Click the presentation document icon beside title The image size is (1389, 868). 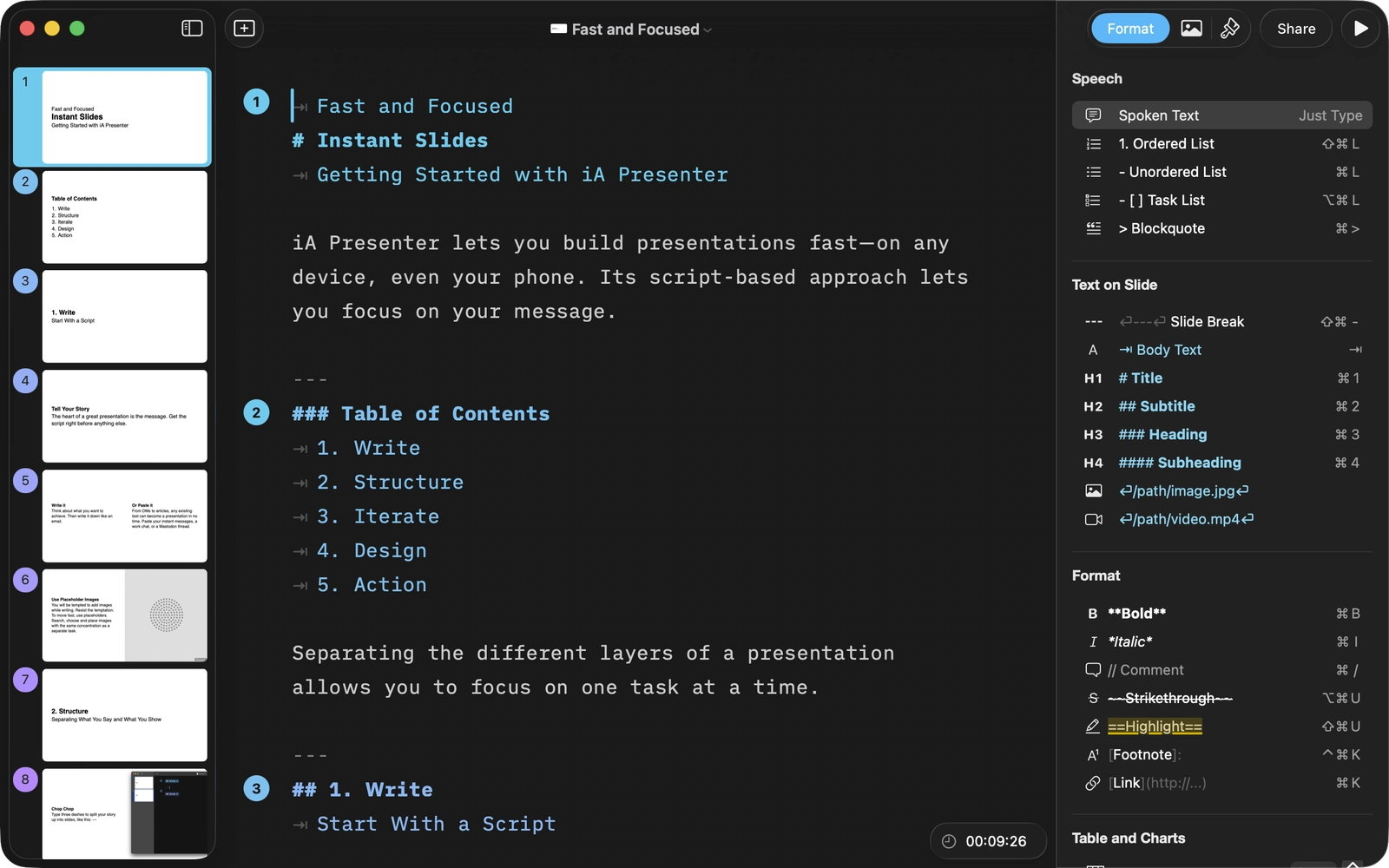(558, 30)
